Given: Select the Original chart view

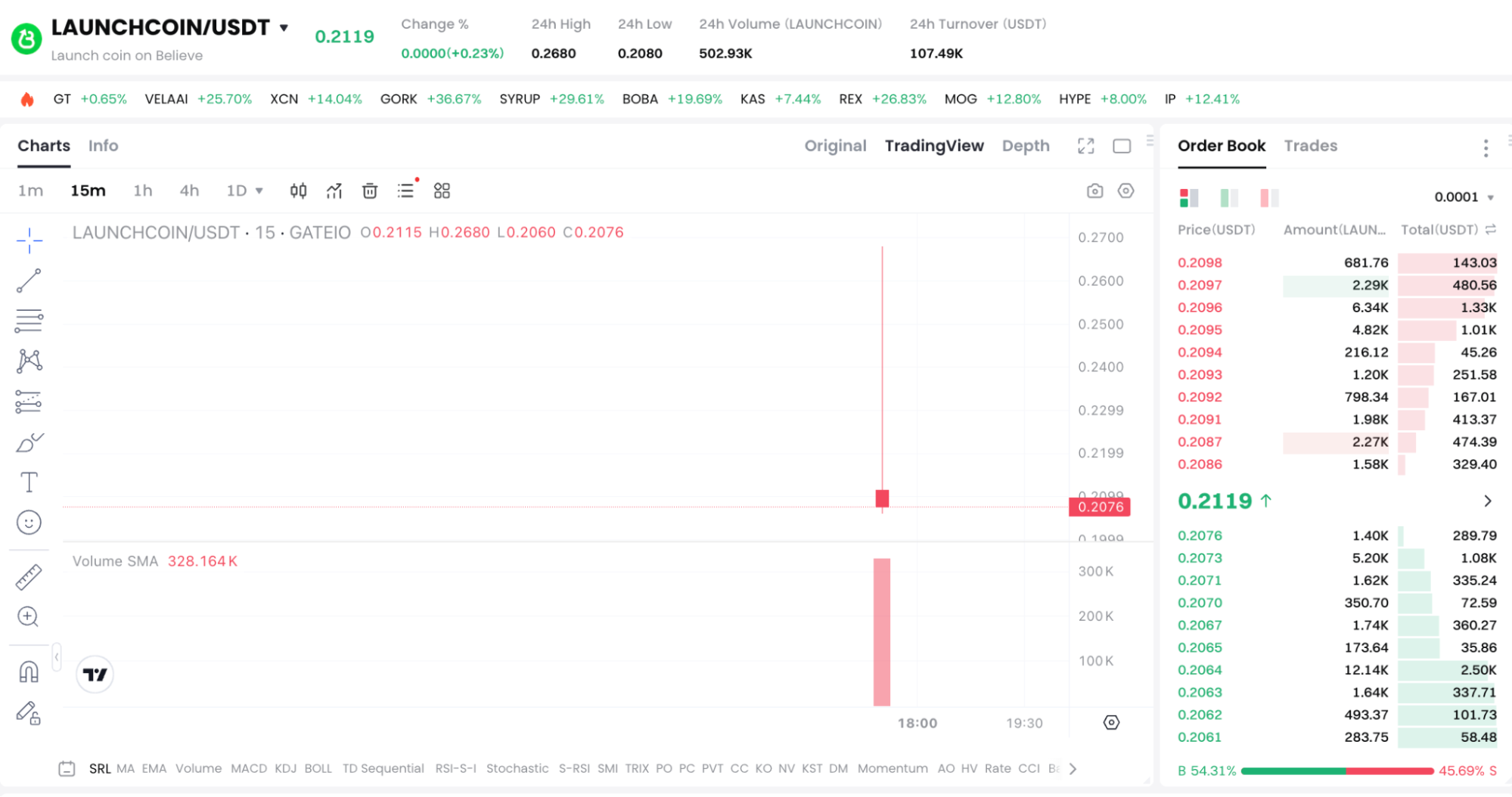Looking at the screenshot, I should click(835, 146).
